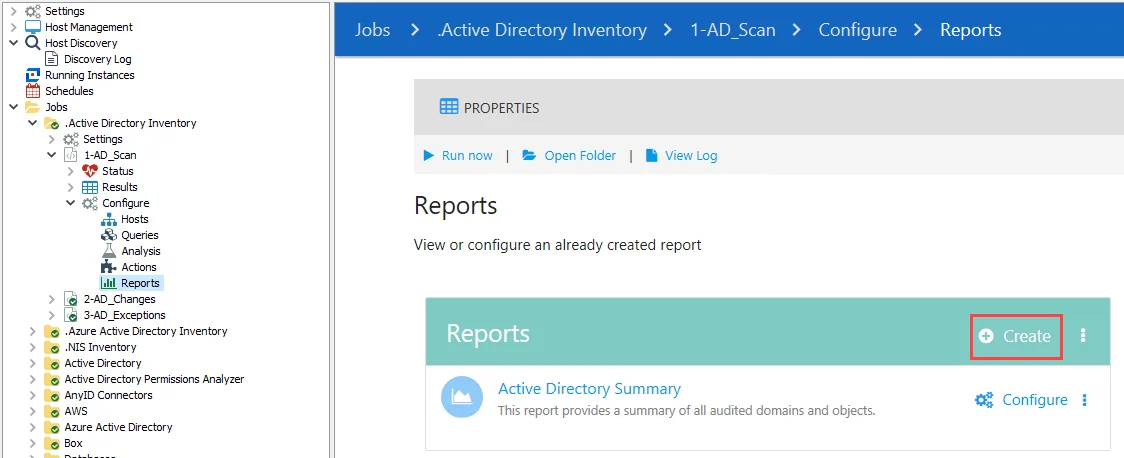Open the Reports panel kebab menu
The width and height of the screenshot is (1124, 458).
coord(1082,335)
